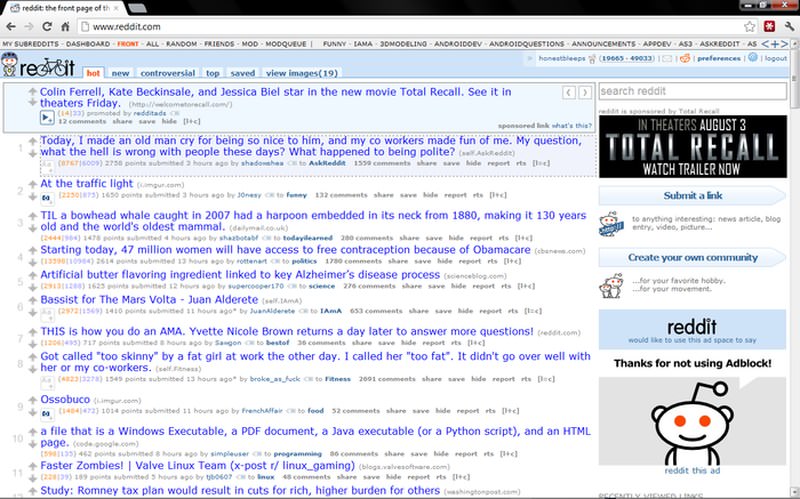Downvote the Total Recall promoted post
Screen dimensions: 800x499
pos(32,103)
